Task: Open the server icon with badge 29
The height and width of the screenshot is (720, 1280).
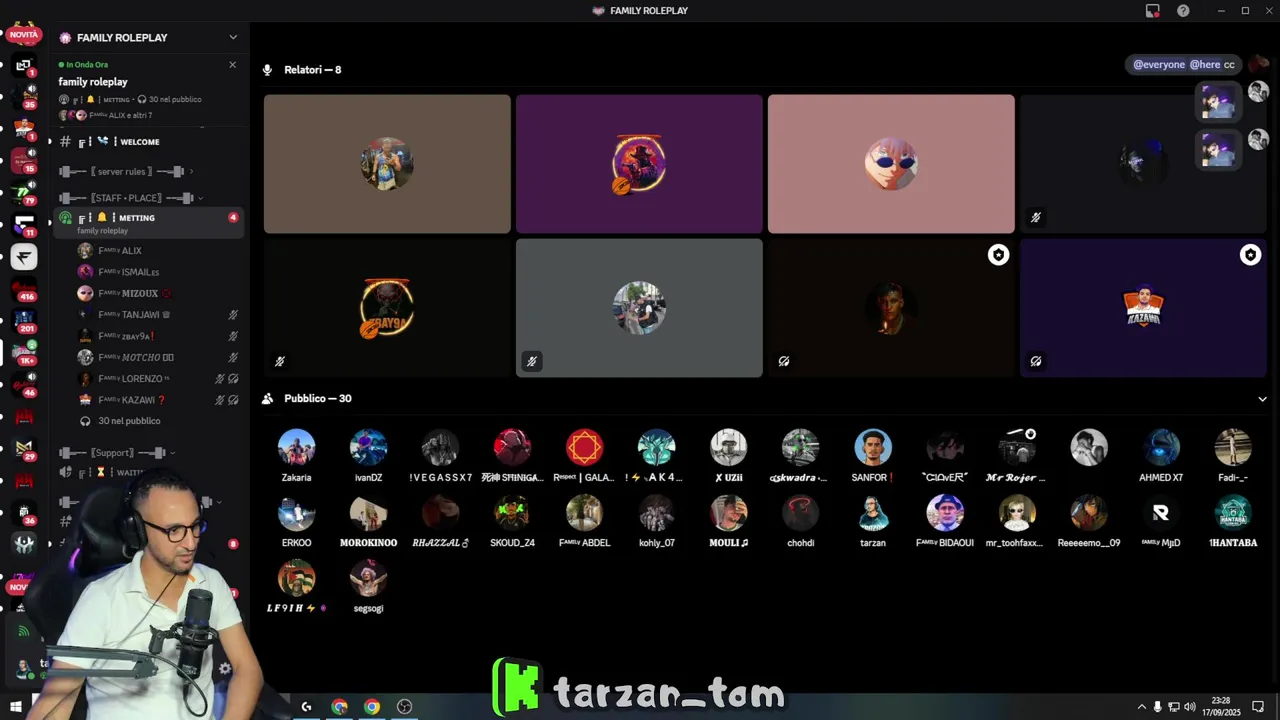Action: [x=24, y=449]
